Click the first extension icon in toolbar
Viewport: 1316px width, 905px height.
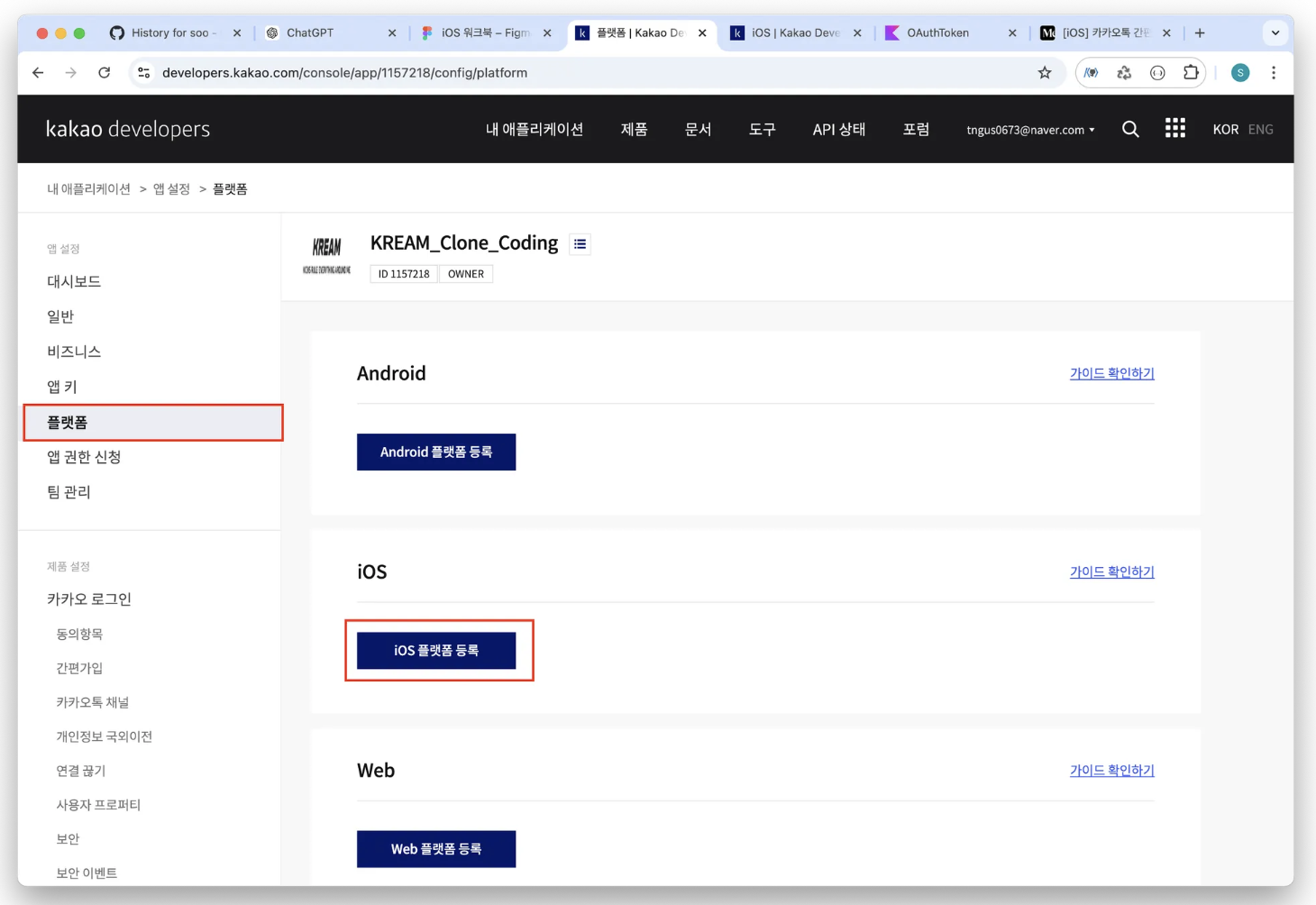tap(1092, 73)
